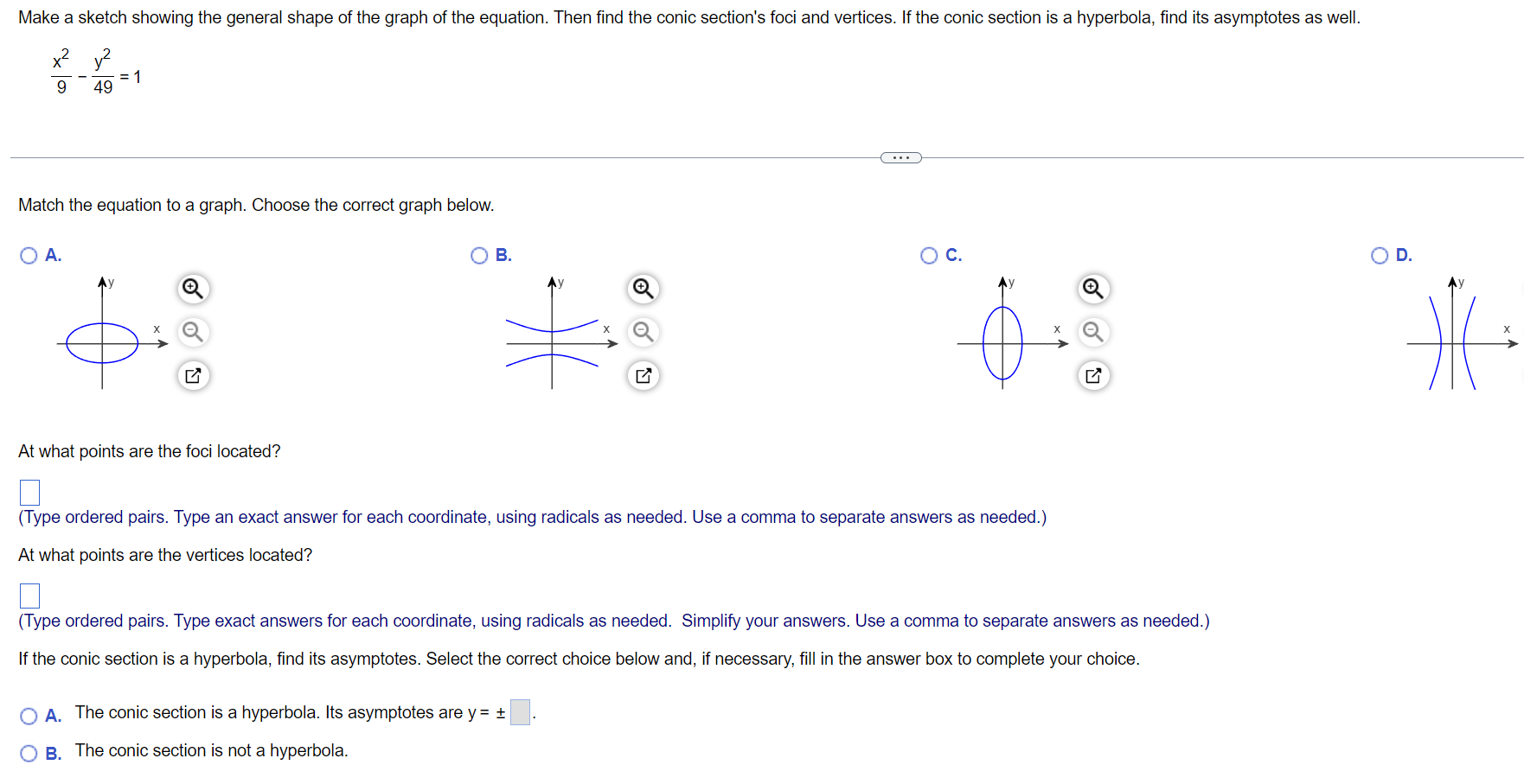Zoom in on graph A
The image size is (1524, 784).
192,289
